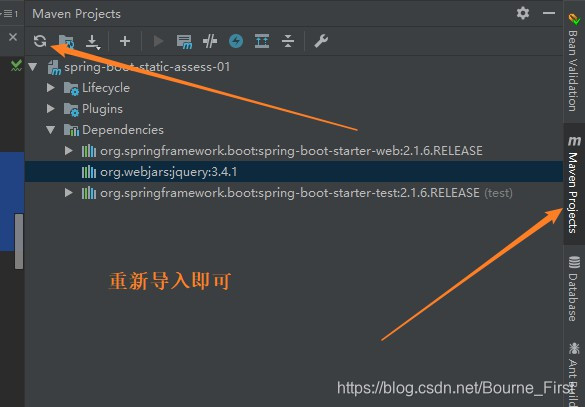Open the Maven Projects panel gear menu
The width and height of the screenshot is (585, 407).
click(523, 13)
